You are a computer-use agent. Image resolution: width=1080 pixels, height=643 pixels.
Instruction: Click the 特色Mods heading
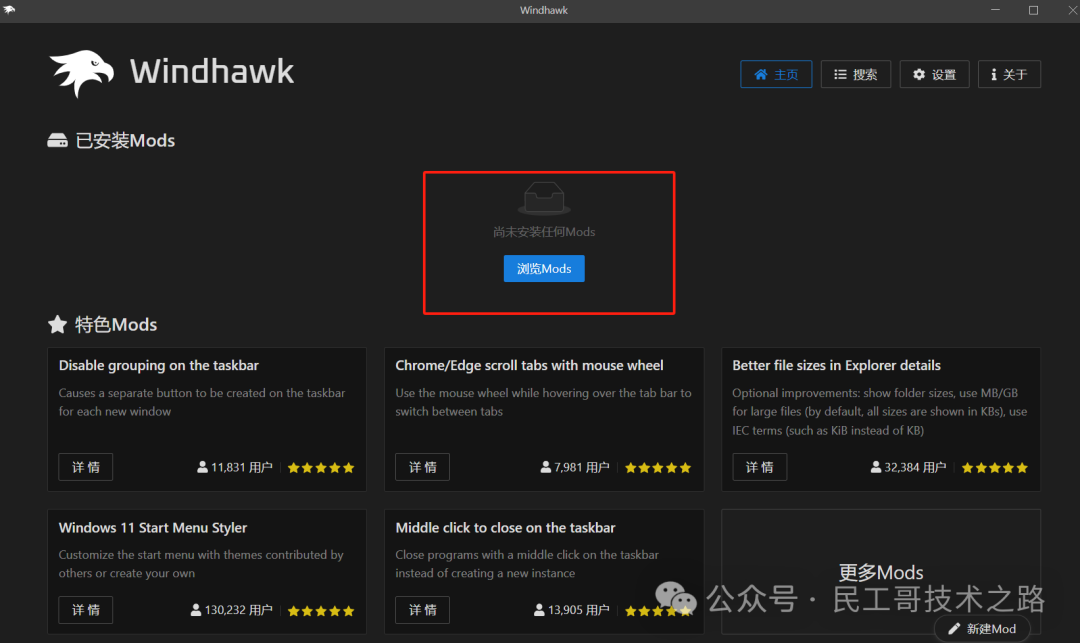click(116, 324)
